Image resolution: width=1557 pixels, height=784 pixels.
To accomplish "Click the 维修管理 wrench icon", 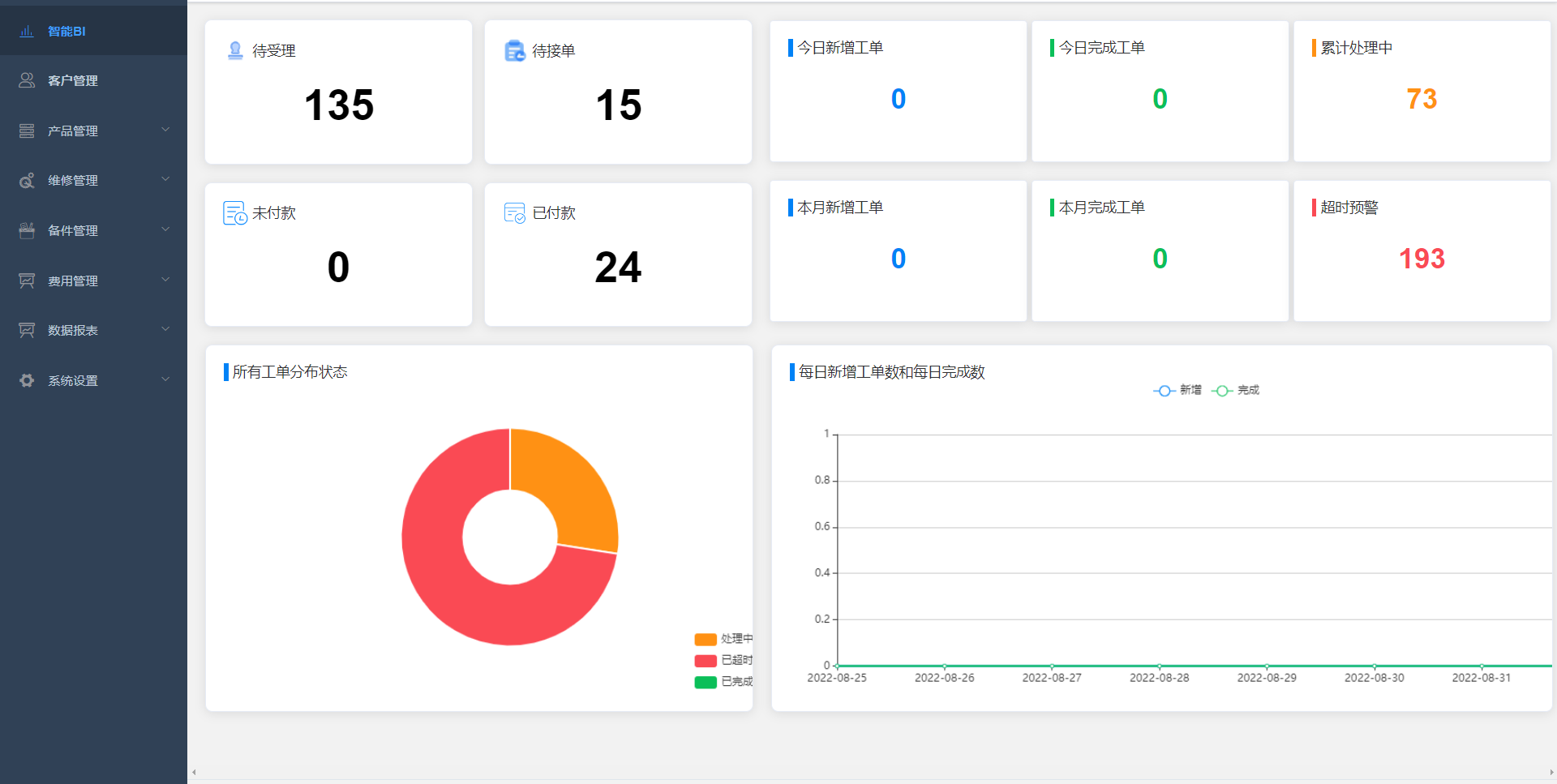I will (27, 181).
